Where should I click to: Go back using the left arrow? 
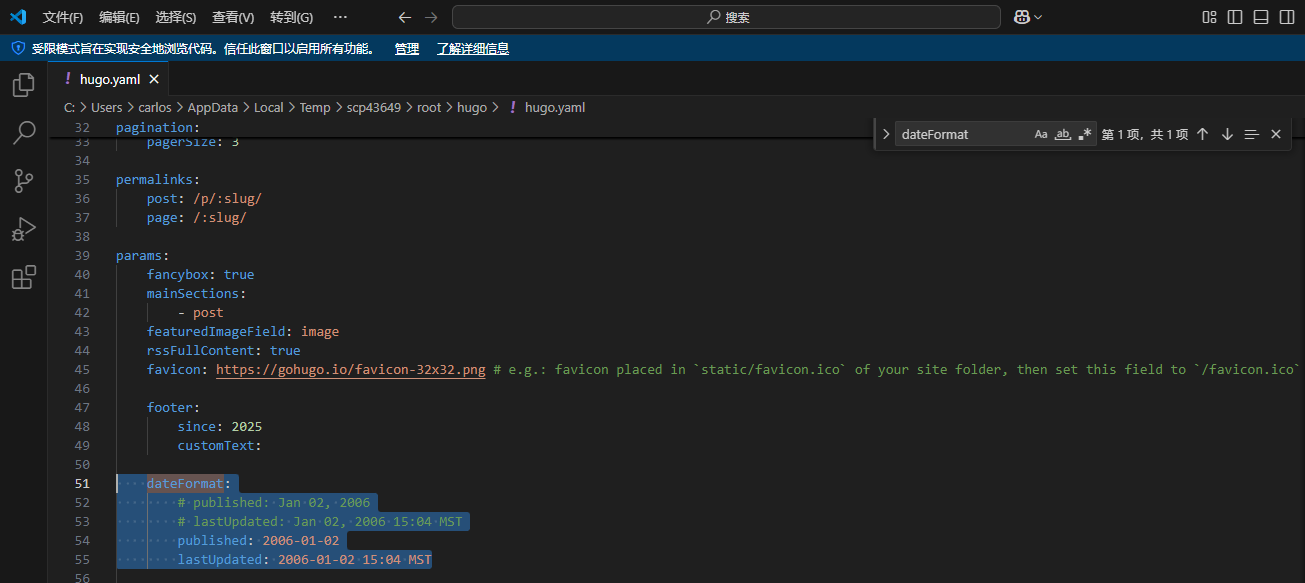pyautogui.click(x=404, y=17)
